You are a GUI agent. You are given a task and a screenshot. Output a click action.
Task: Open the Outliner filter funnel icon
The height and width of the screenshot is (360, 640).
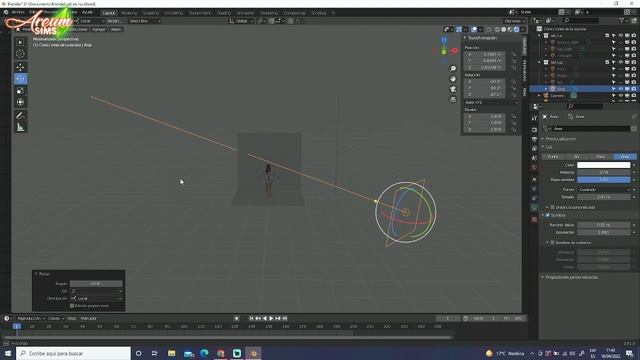[621, 20]
